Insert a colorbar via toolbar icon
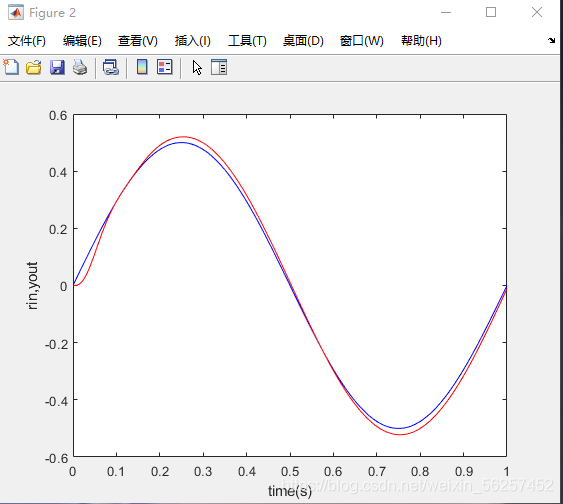 (x=142, y=67)
